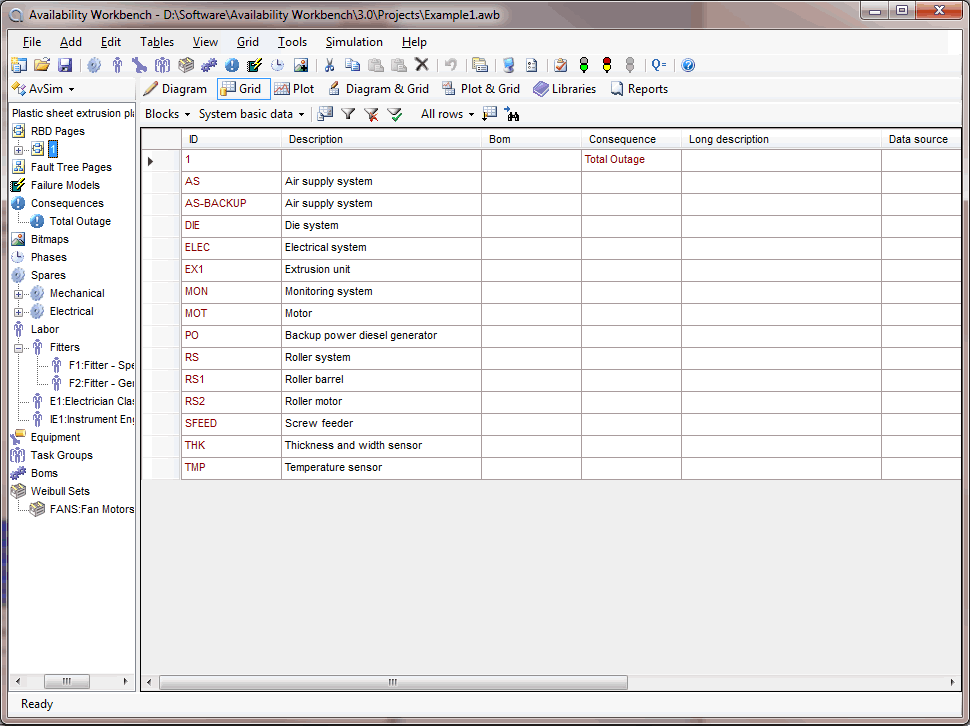
Task: Click the green traffic light icon
Action: 584,65
